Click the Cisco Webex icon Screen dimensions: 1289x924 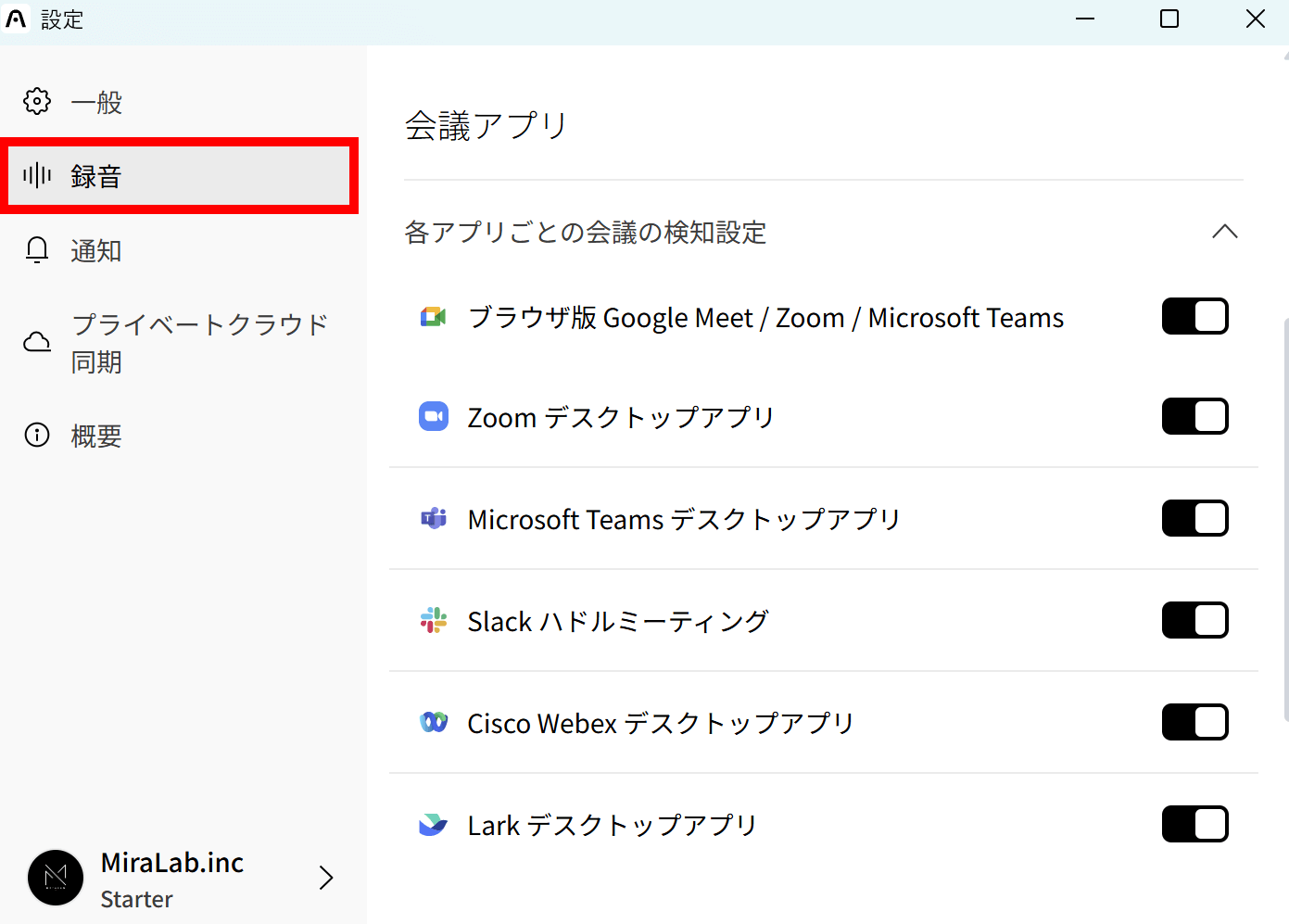click(433, 723)
